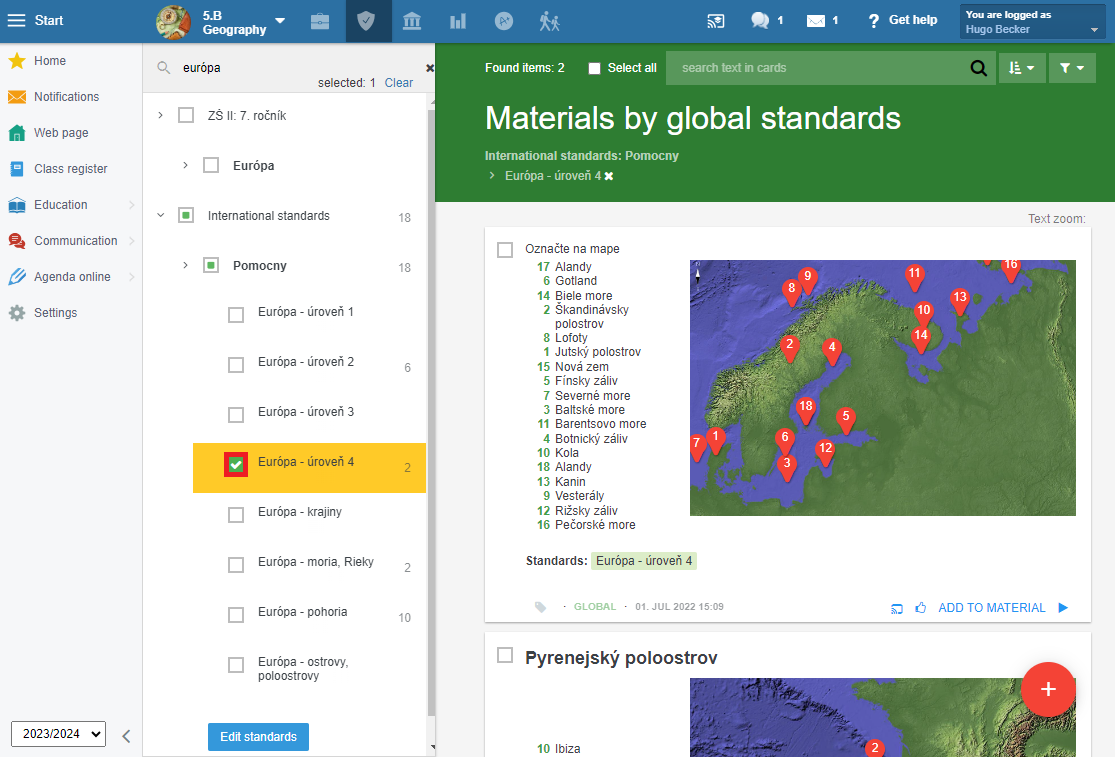This screenshot has height=757, width=1115.
Task: Open the hamburger Start menu icon
Action: pyautogui.click(x=16, y=21)
